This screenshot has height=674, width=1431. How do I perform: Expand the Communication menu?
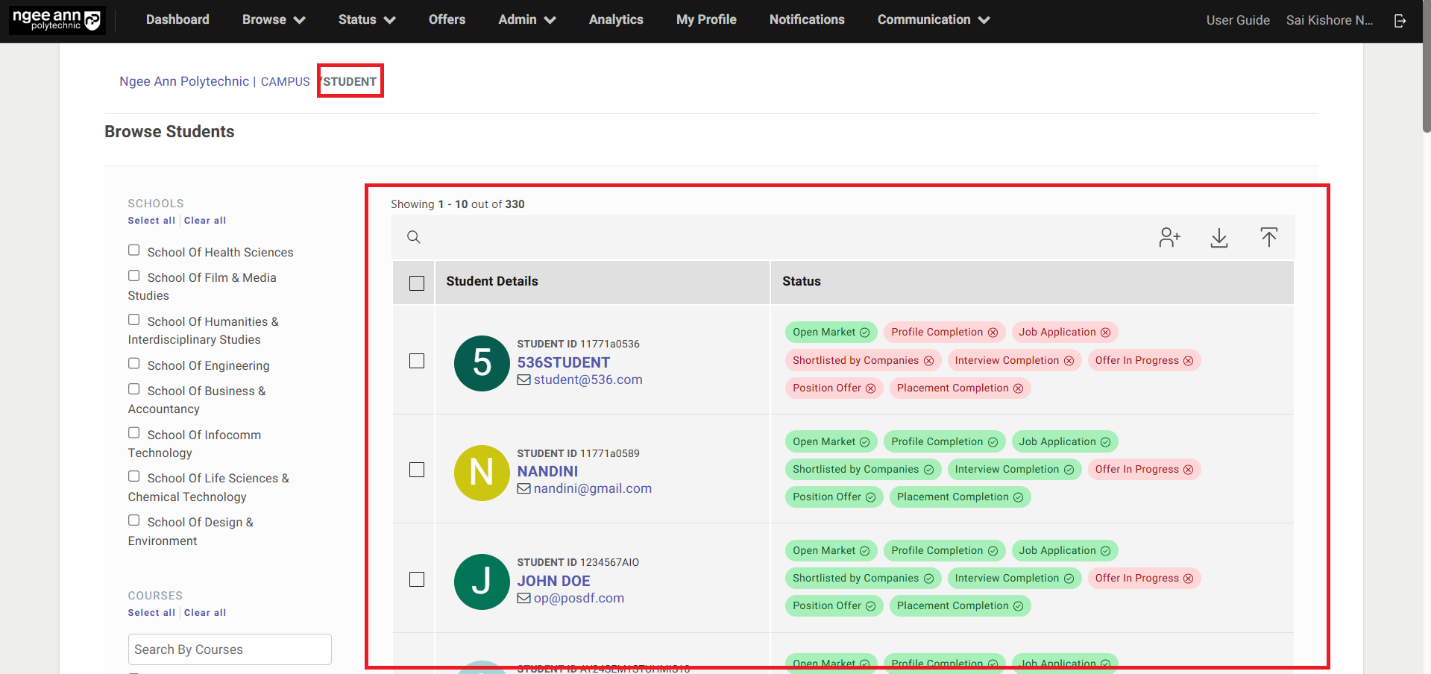click(933, 20)
